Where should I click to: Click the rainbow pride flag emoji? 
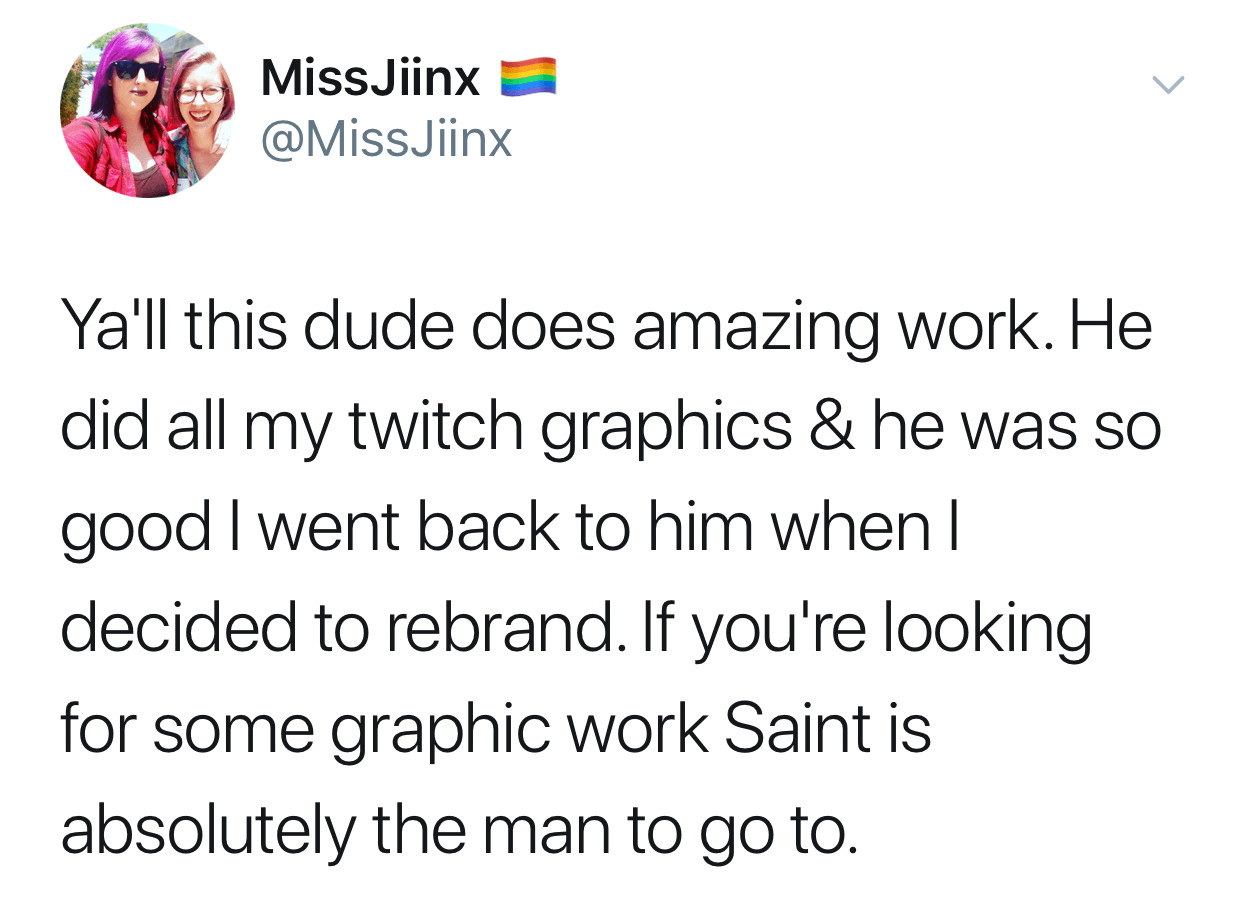click(x=527, y=78)
